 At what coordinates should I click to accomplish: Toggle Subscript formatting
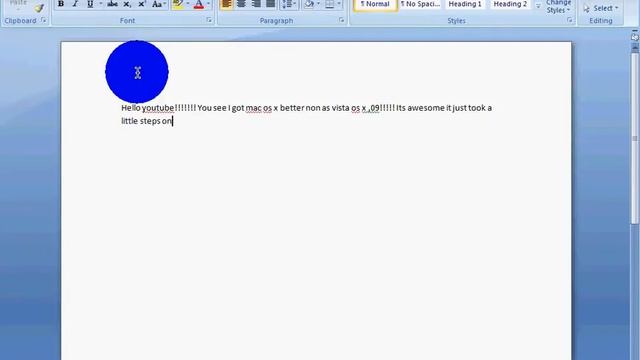(x=127, y=4)
